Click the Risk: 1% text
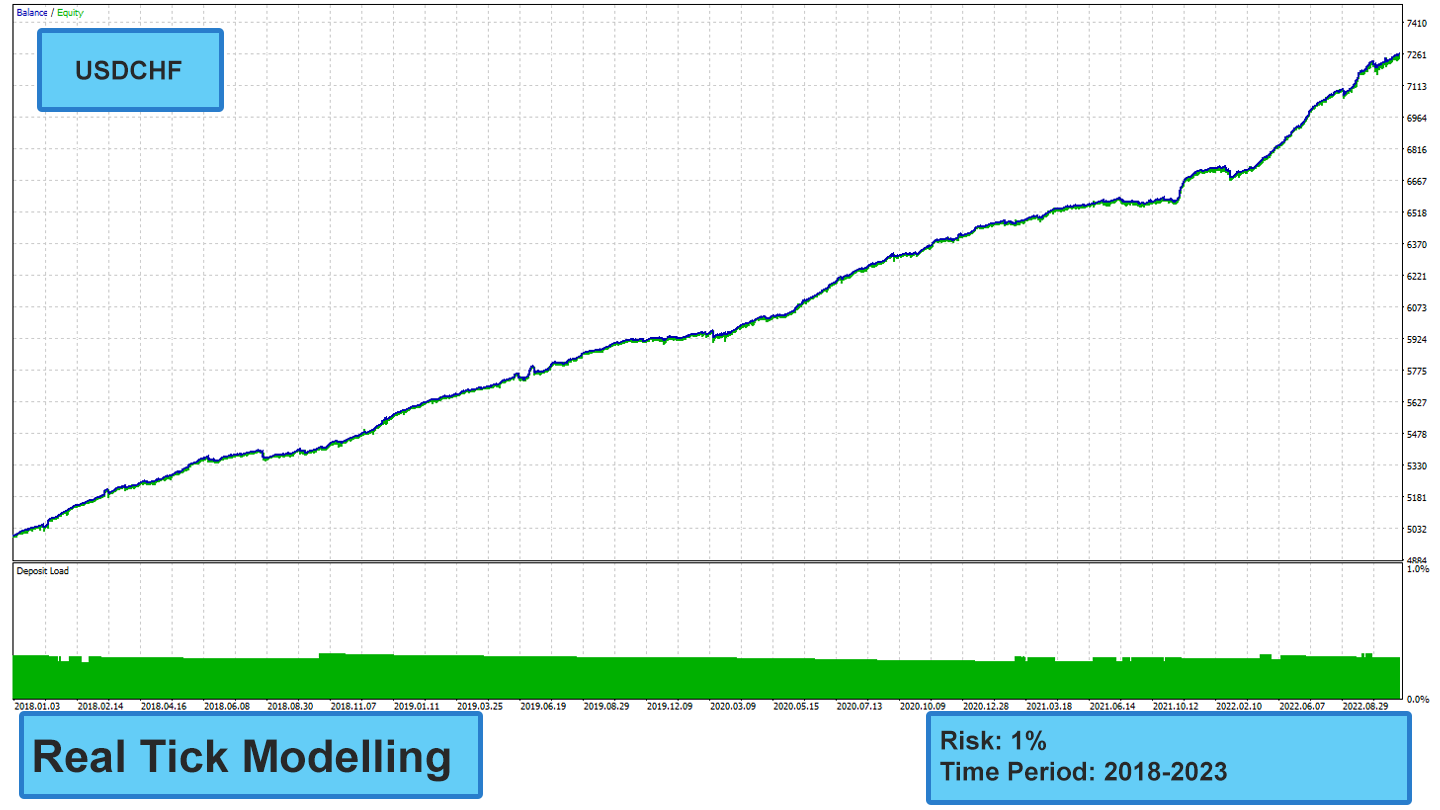The height and width of the screenshot is (810, 1440). point(993,741)
